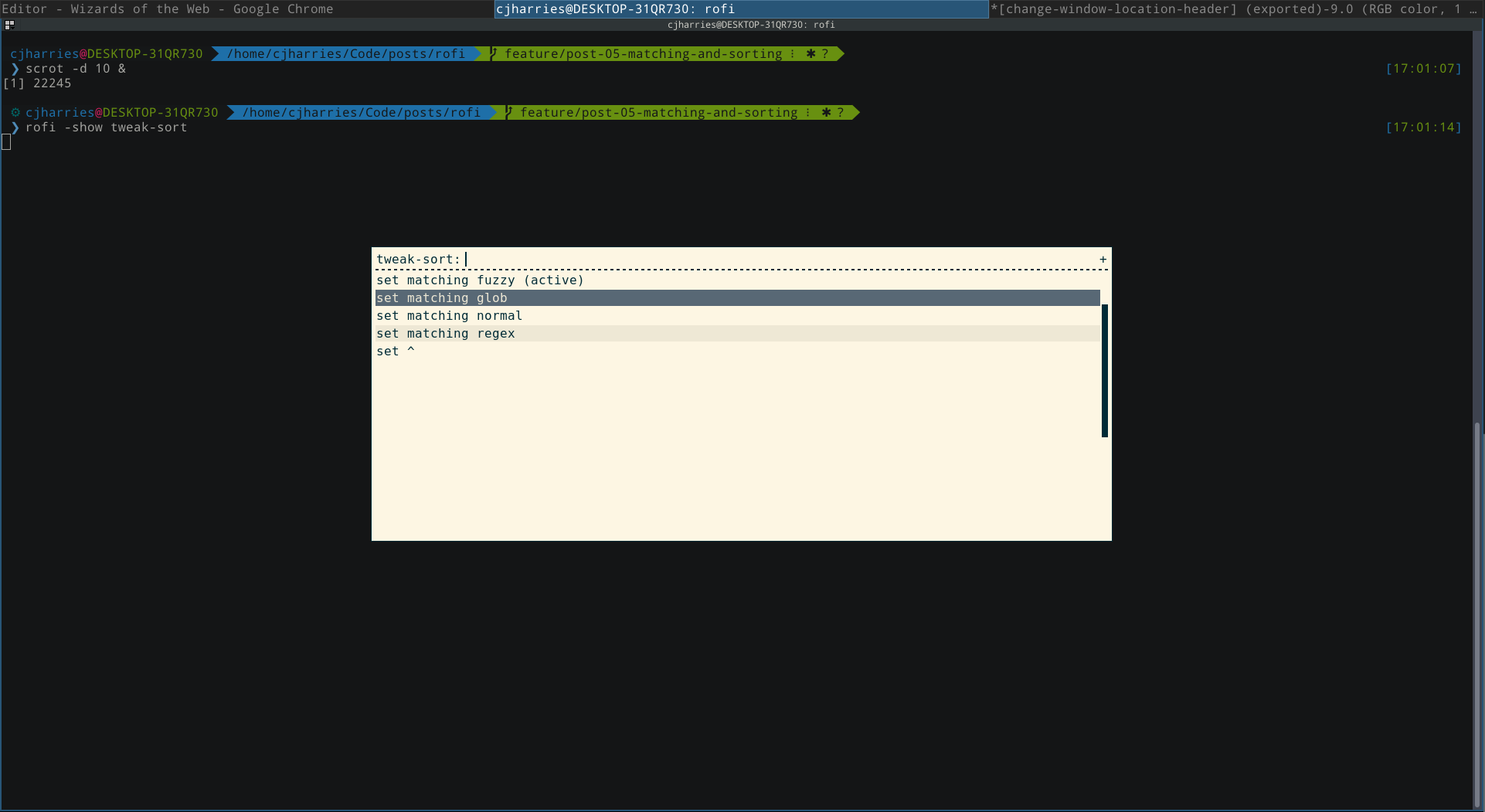Click the terminal scrollbar on the right
The width and height of the screenshot is (1485, 812).
pos(1478,614)
